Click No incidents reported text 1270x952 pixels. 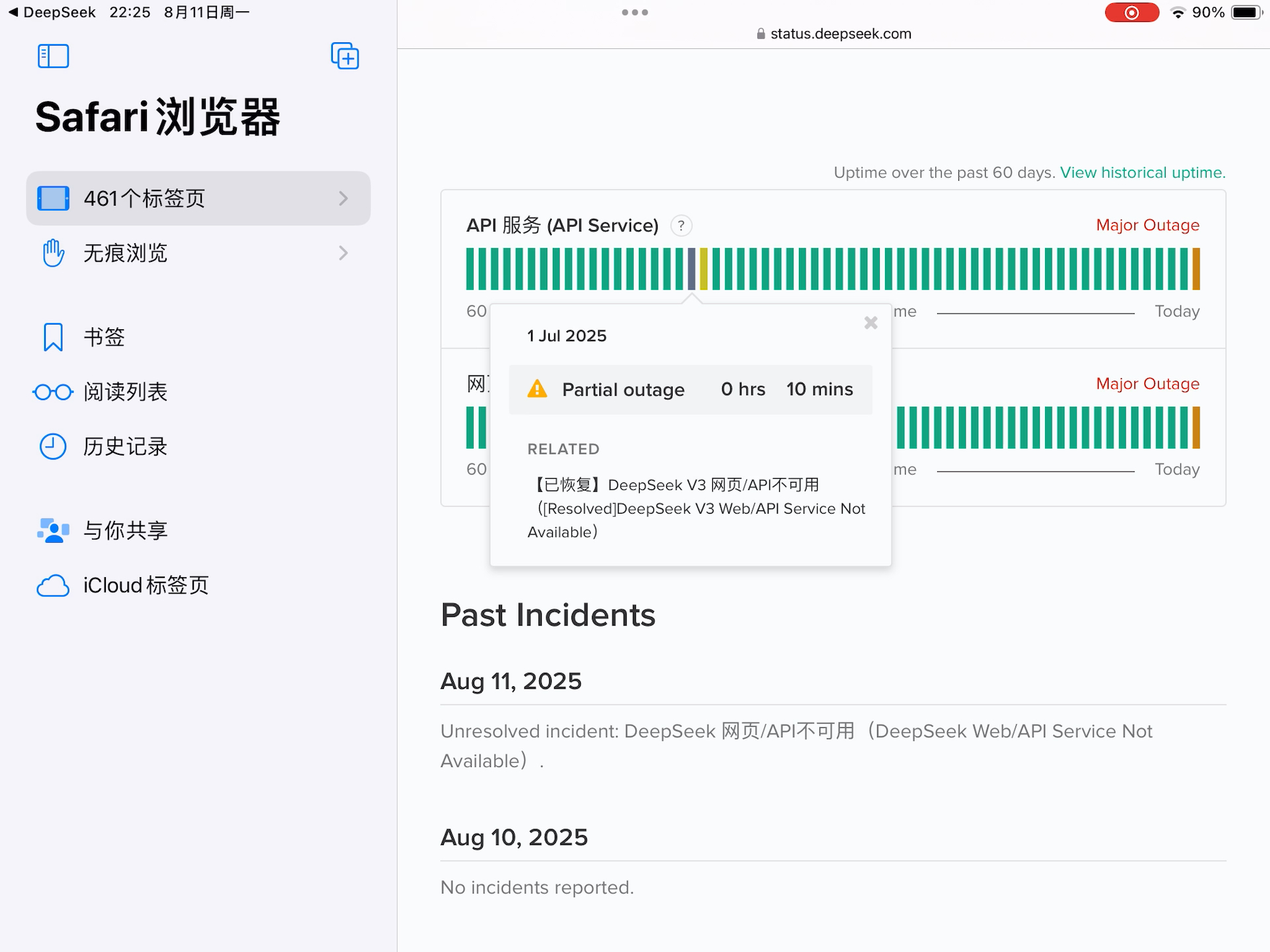[x=537, y=887]
